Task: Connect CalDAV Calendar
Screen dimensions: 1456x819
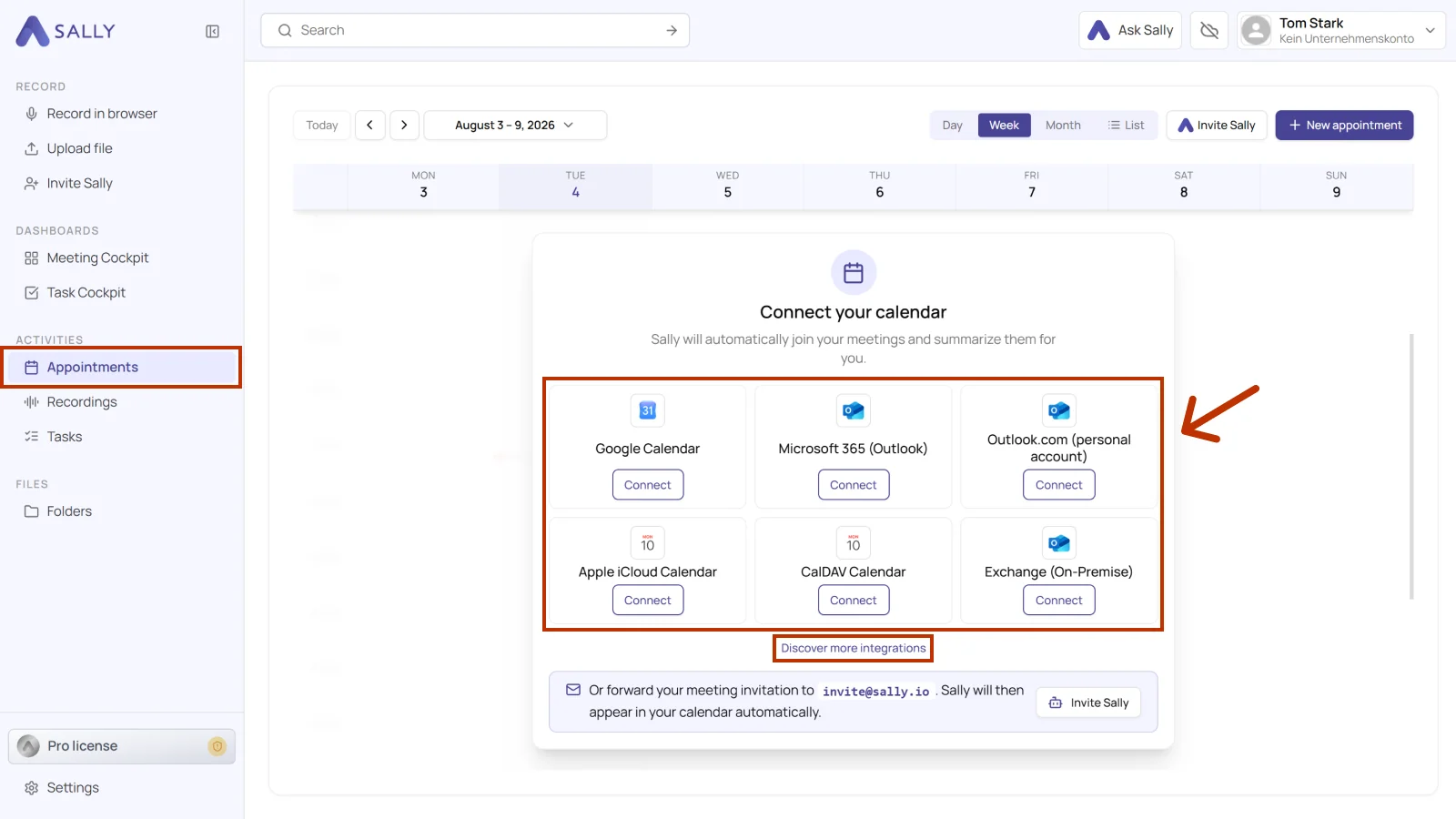Action: tap(854, 601)
